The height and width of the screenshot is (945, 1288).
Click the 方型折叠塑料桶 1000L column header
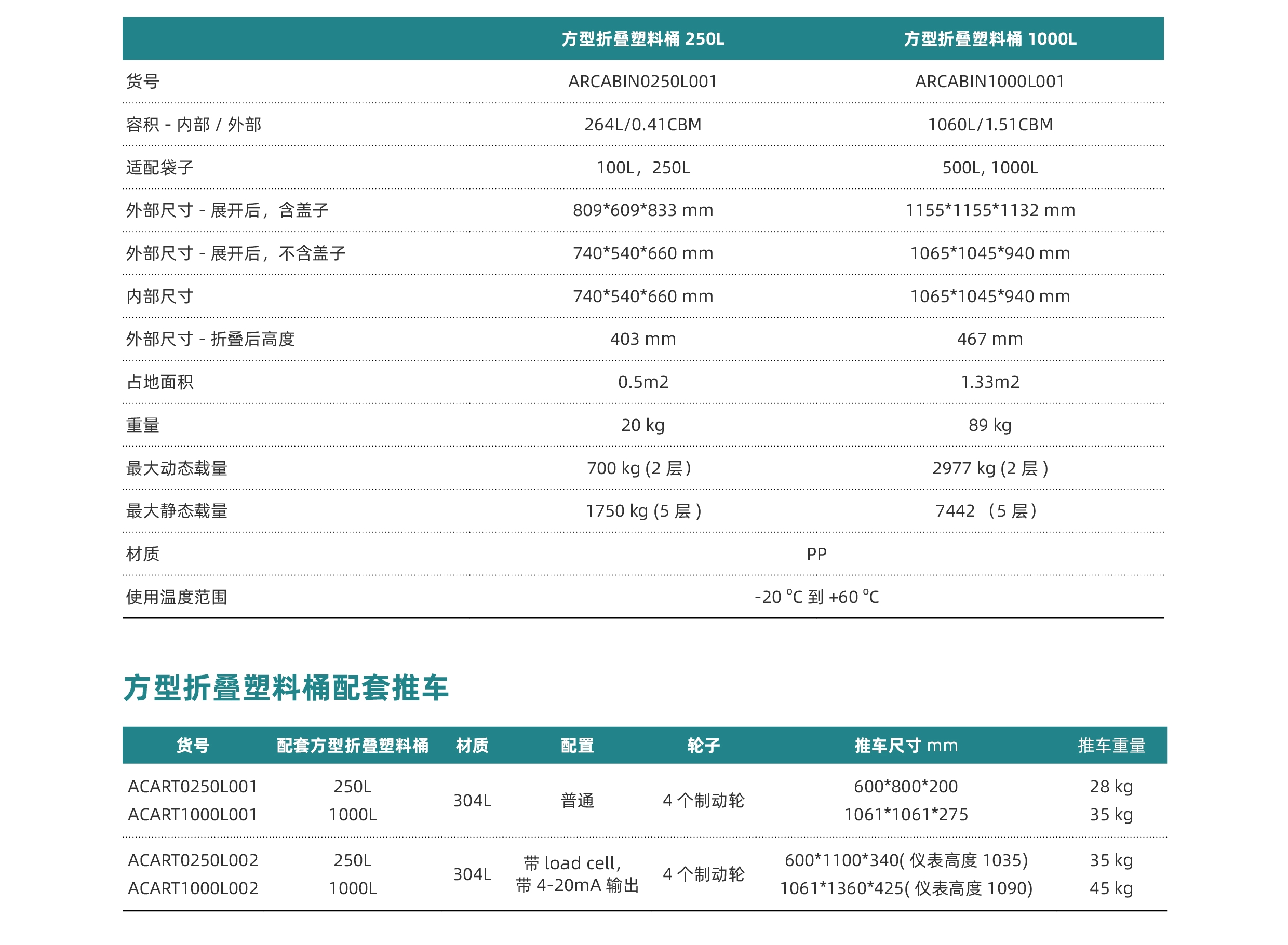click(x=989, y=39)
